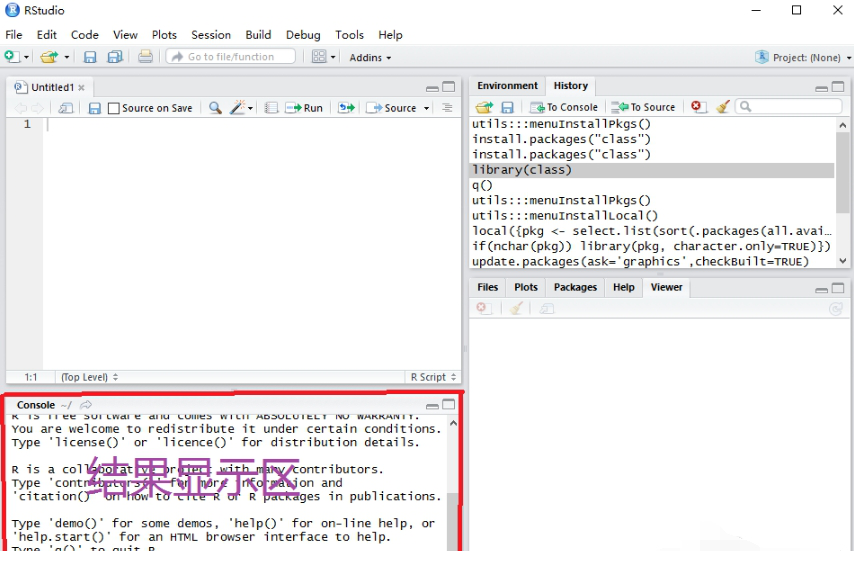854x573 pixels.
Task: Expand the recent files dropdown arrow
Action: click(66, 57)
